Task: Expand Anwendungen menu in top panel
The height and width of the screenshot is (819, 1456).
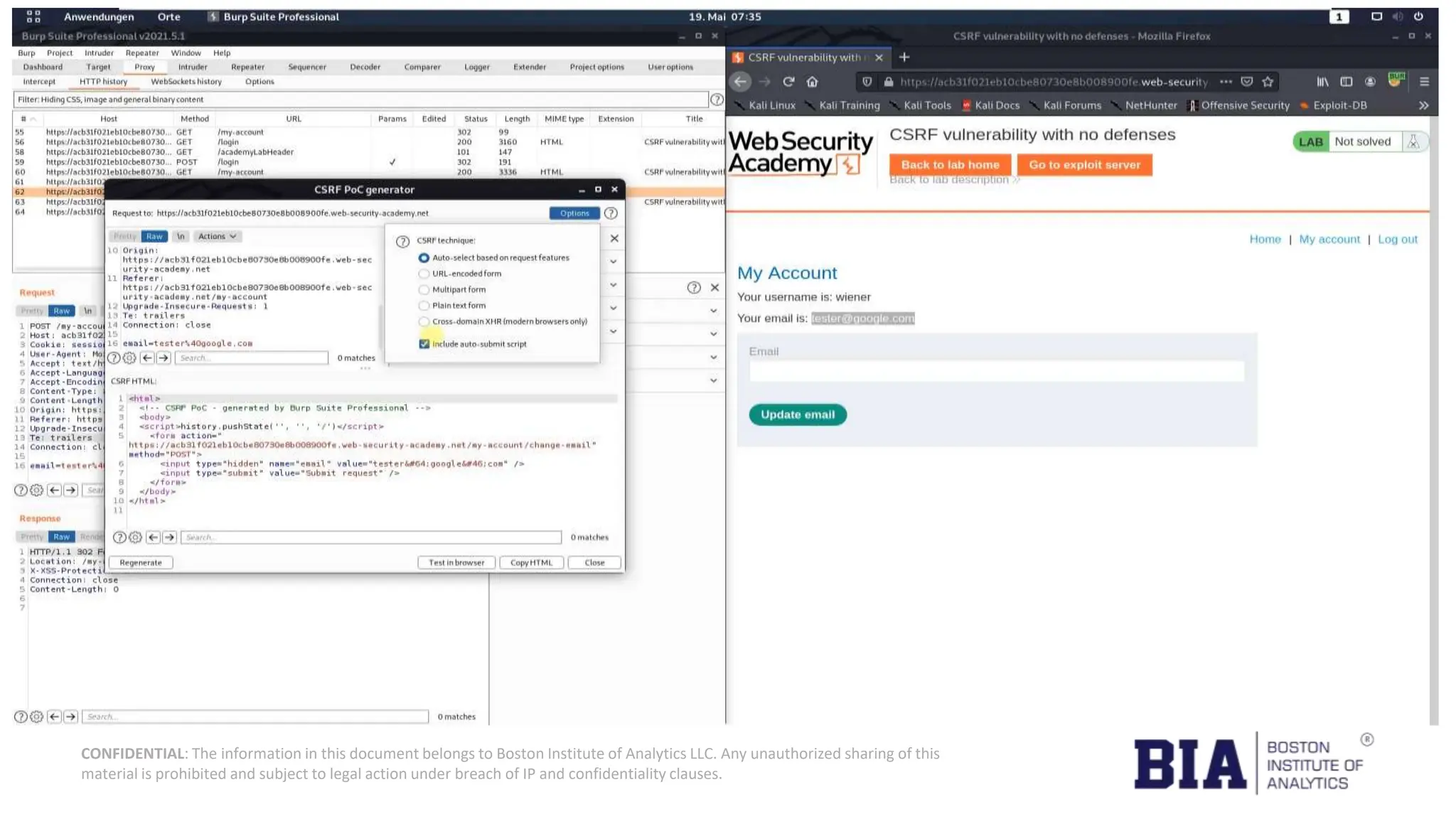Action: coord(99,16)
